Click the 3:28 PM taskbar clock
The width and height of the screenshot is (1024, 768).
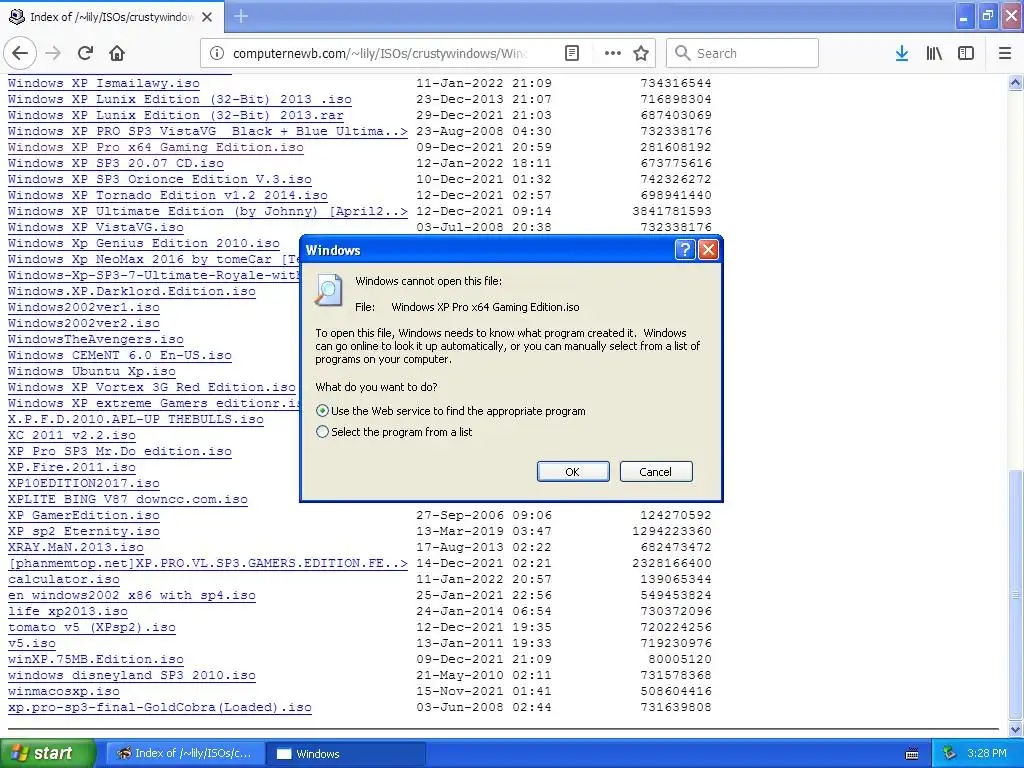986,754
